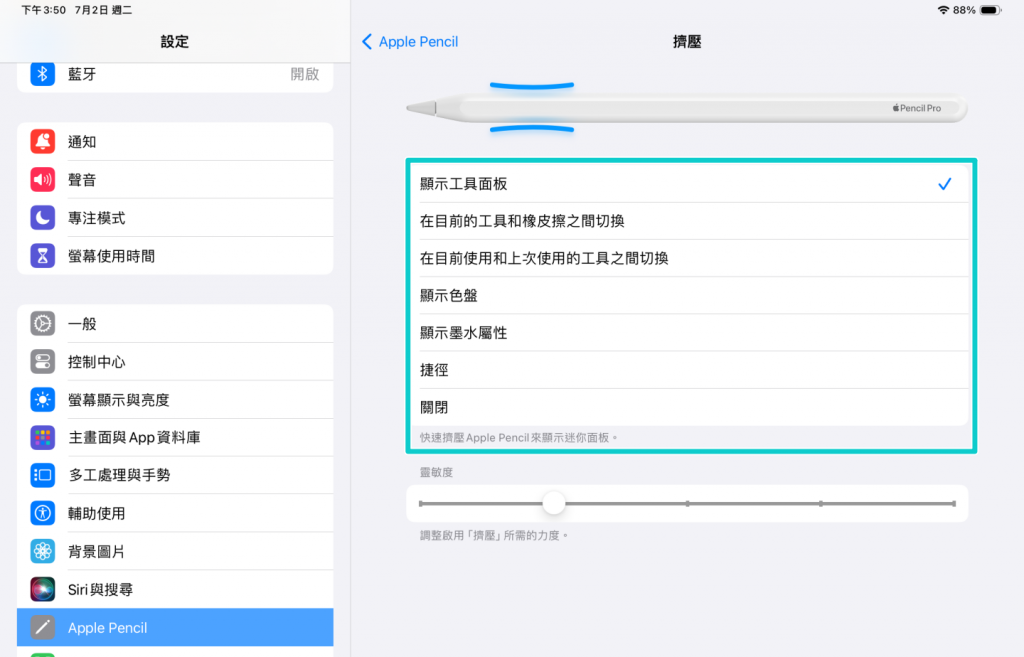Tap the sensitivity slider knob

[554, 503]
